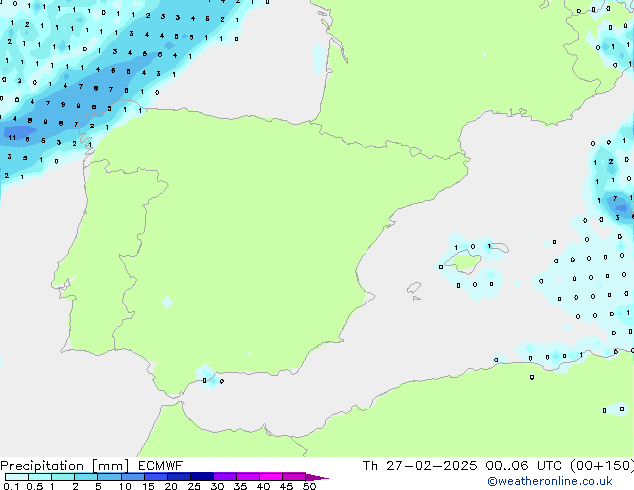634x490 pixels.
Task: Click the '11' precipitation value on the map
Action: (x=12, y=137)
